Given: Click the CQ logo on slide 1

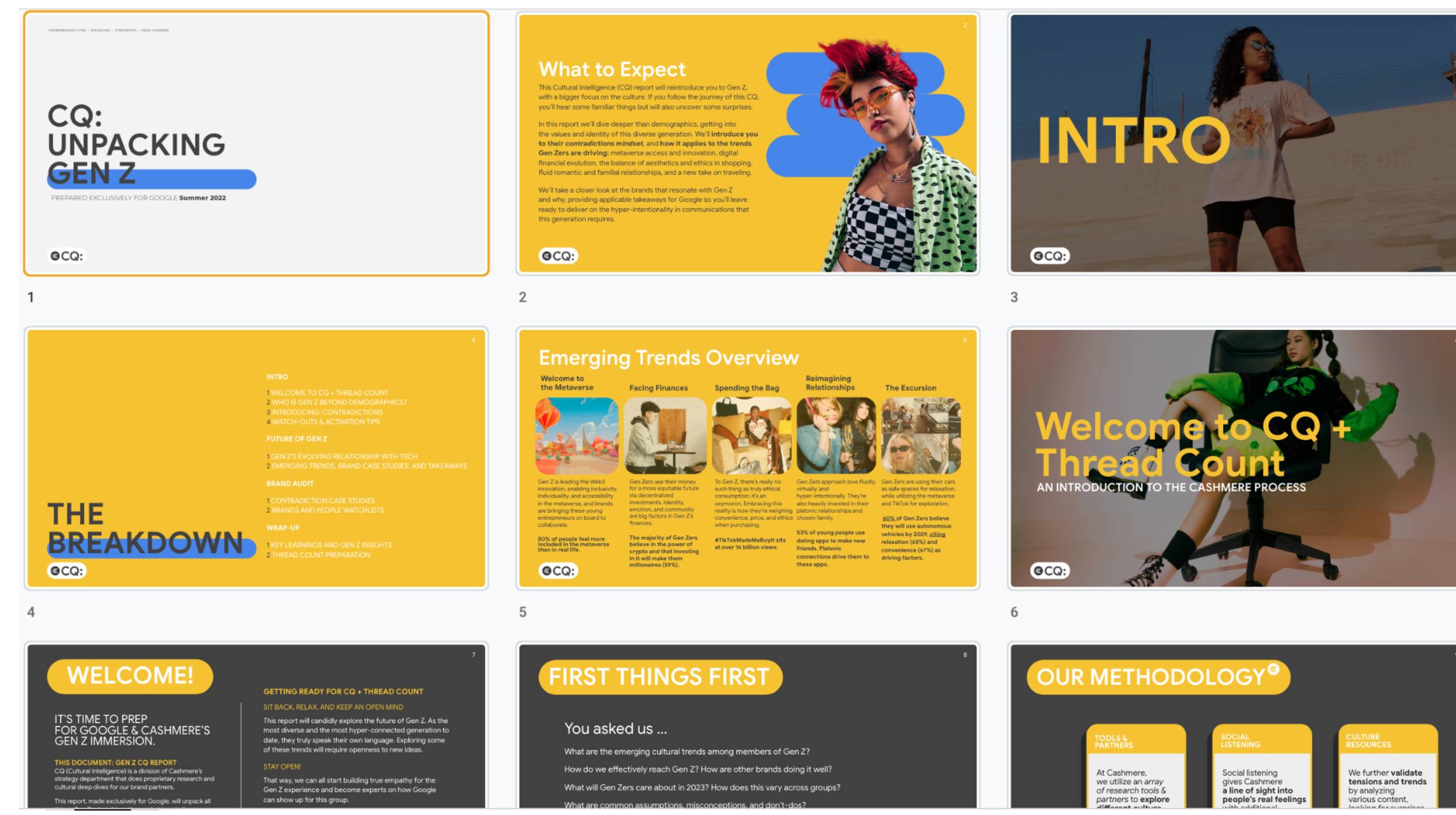Looking at the screenshot, I should point(66,256).
